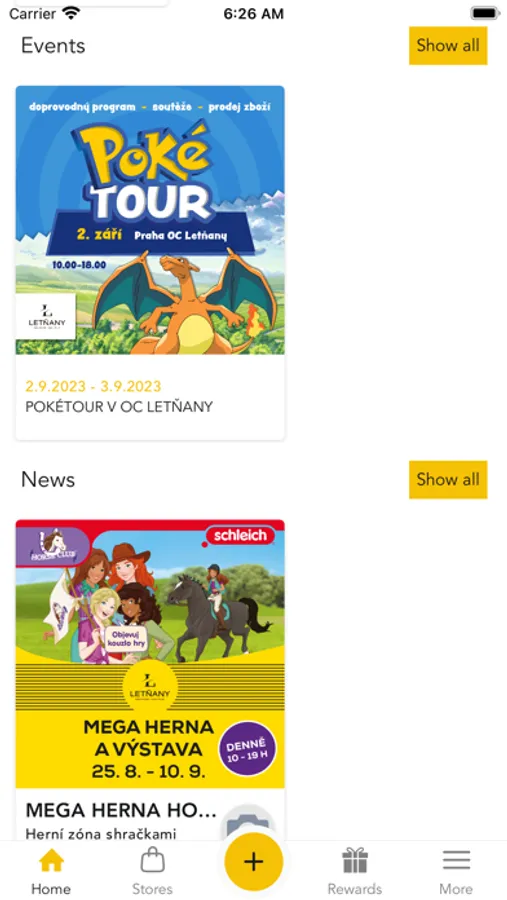This screenshot has height=900, width=507.
Task: Tap the schleich logo badge
Action: 240,536
